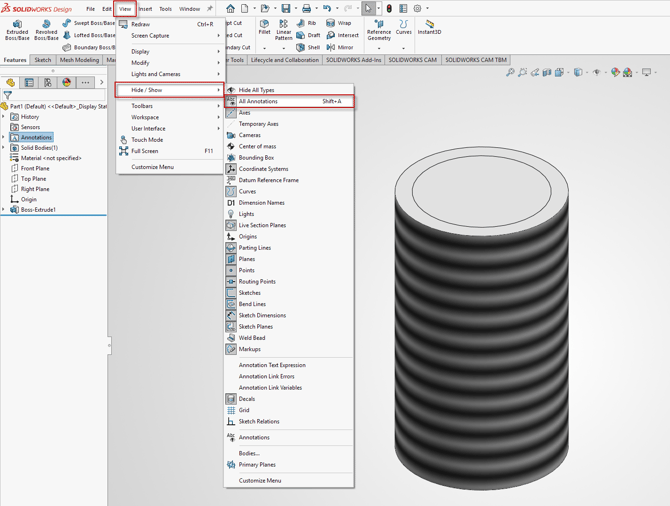Expand the Solid Bodies(1) tree node
Viewport: 670px width, 506px height.
pyautogui.click(x=4, y=147)
